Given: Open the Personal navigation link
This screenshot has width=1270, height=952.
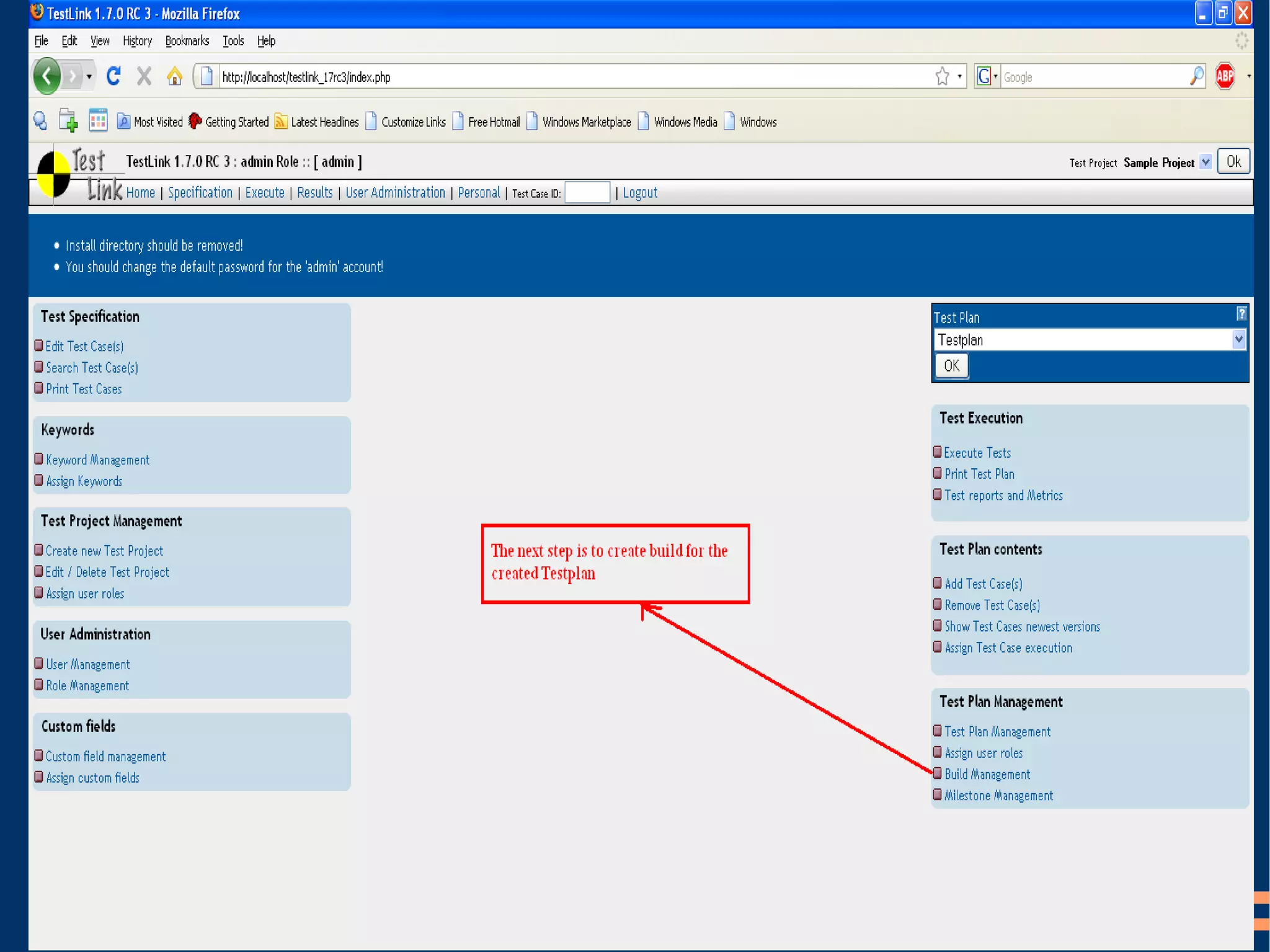Looking at the screenshot, I should click(x=479, y=193).
